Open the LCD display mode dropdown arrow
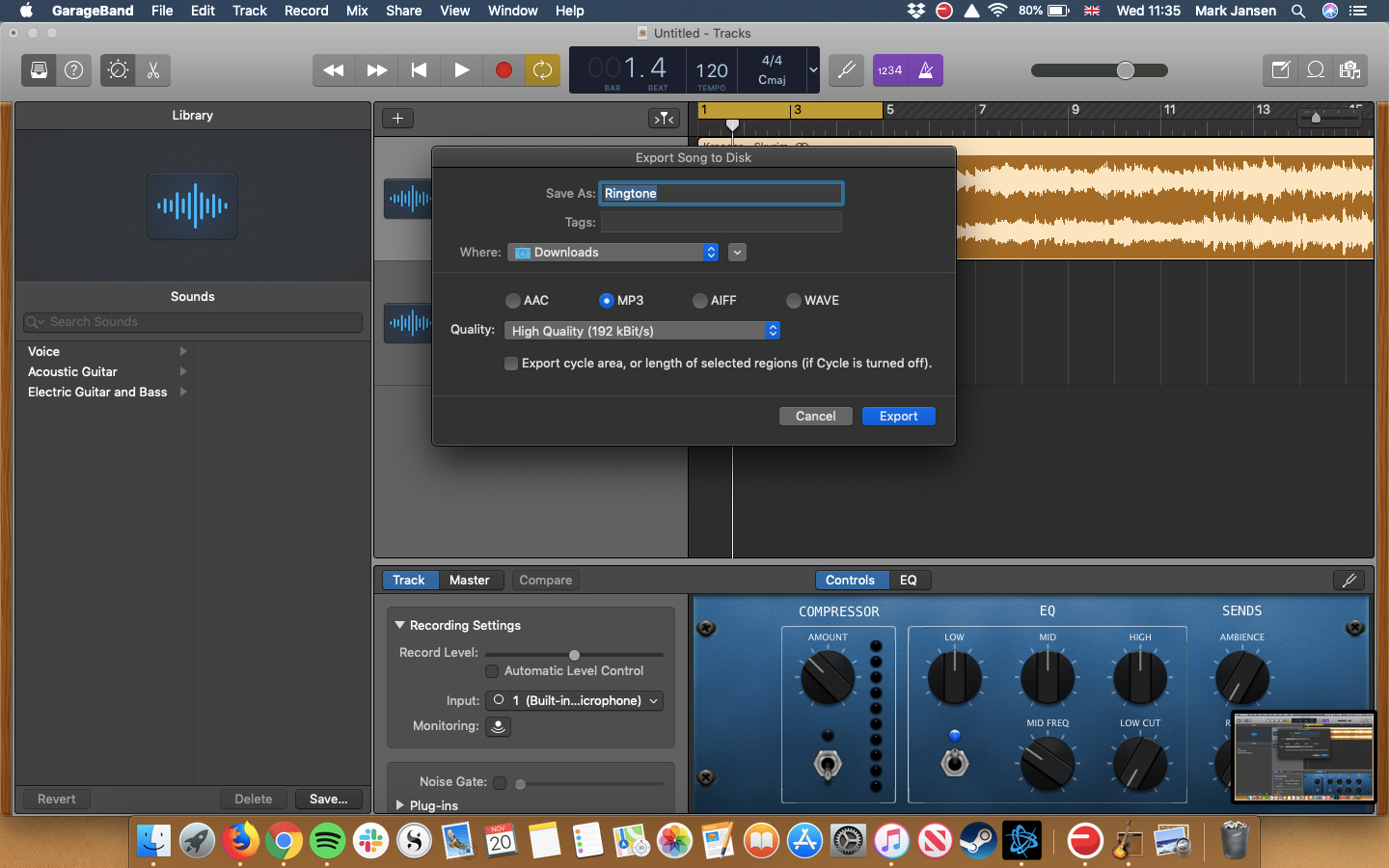This screenshot has width=1389, height=868. point(813,69)
